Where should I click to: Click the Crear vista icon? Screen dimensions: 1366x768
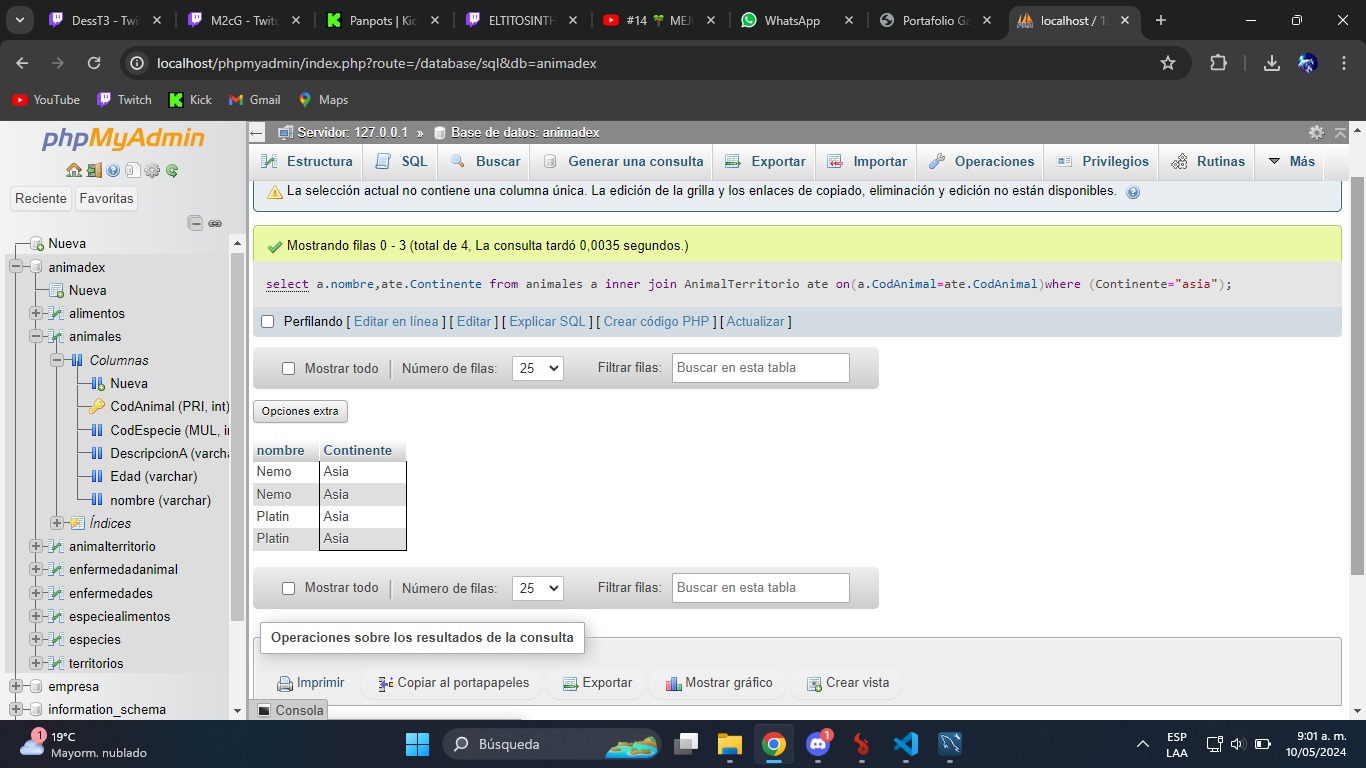pos(814,683)
